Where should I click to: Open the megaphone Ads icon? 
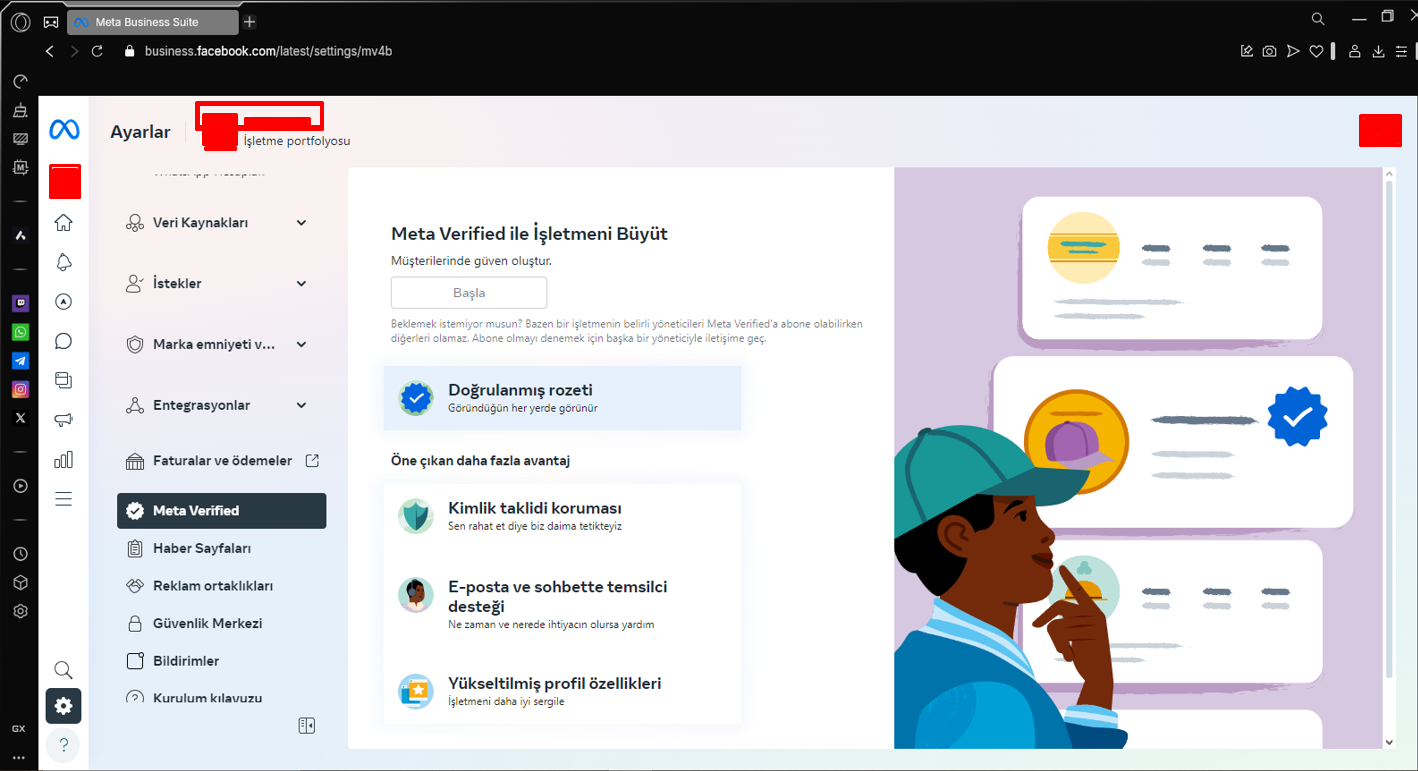pyautogui.click(x=63, y=419)
